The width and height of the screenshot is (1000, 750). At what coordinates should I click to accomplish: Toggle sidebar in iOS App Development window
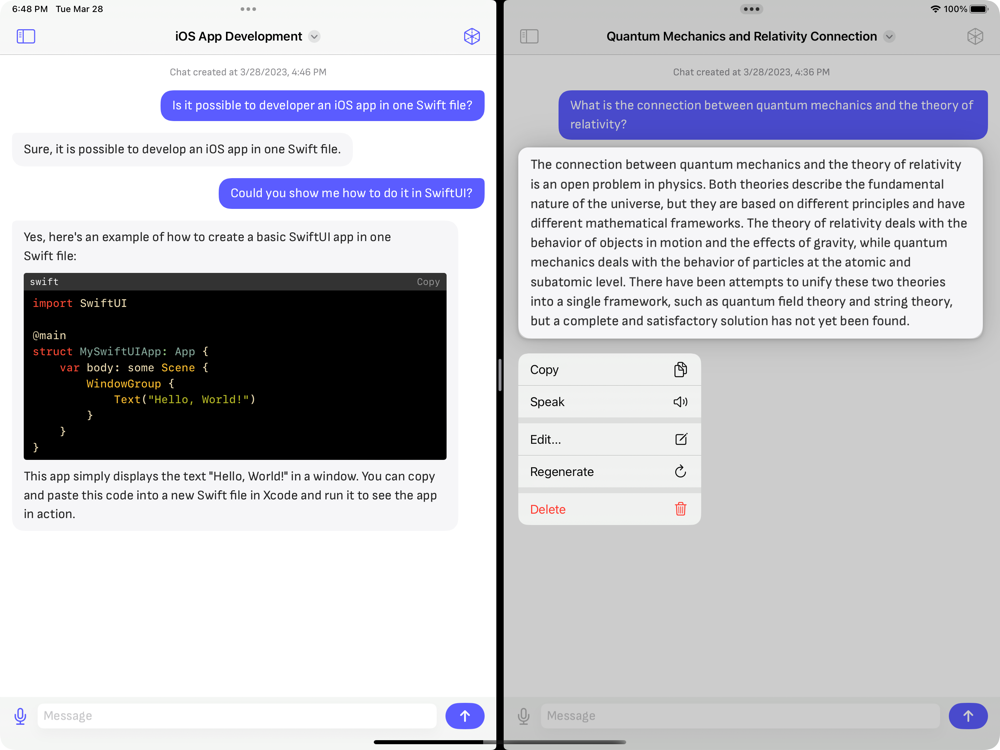[x=26, y=36]
